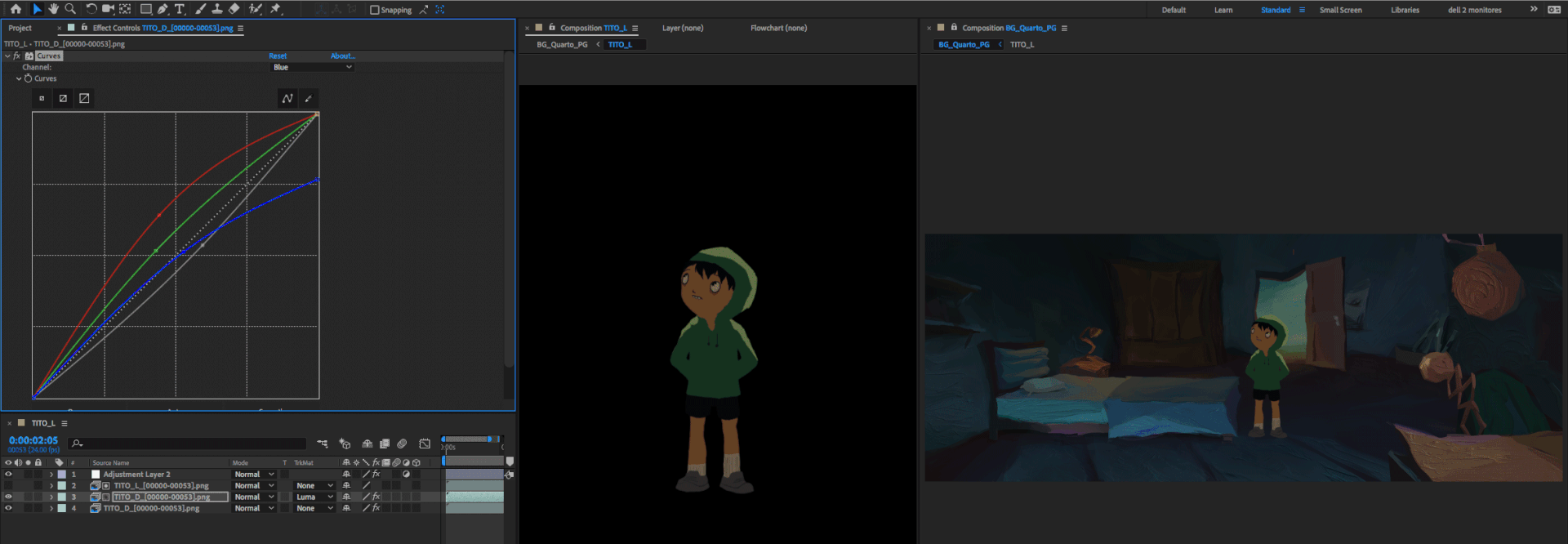Select the Puppet Pin tool
The width and height of the screenshot is (1568, 544).
[276, 9]
